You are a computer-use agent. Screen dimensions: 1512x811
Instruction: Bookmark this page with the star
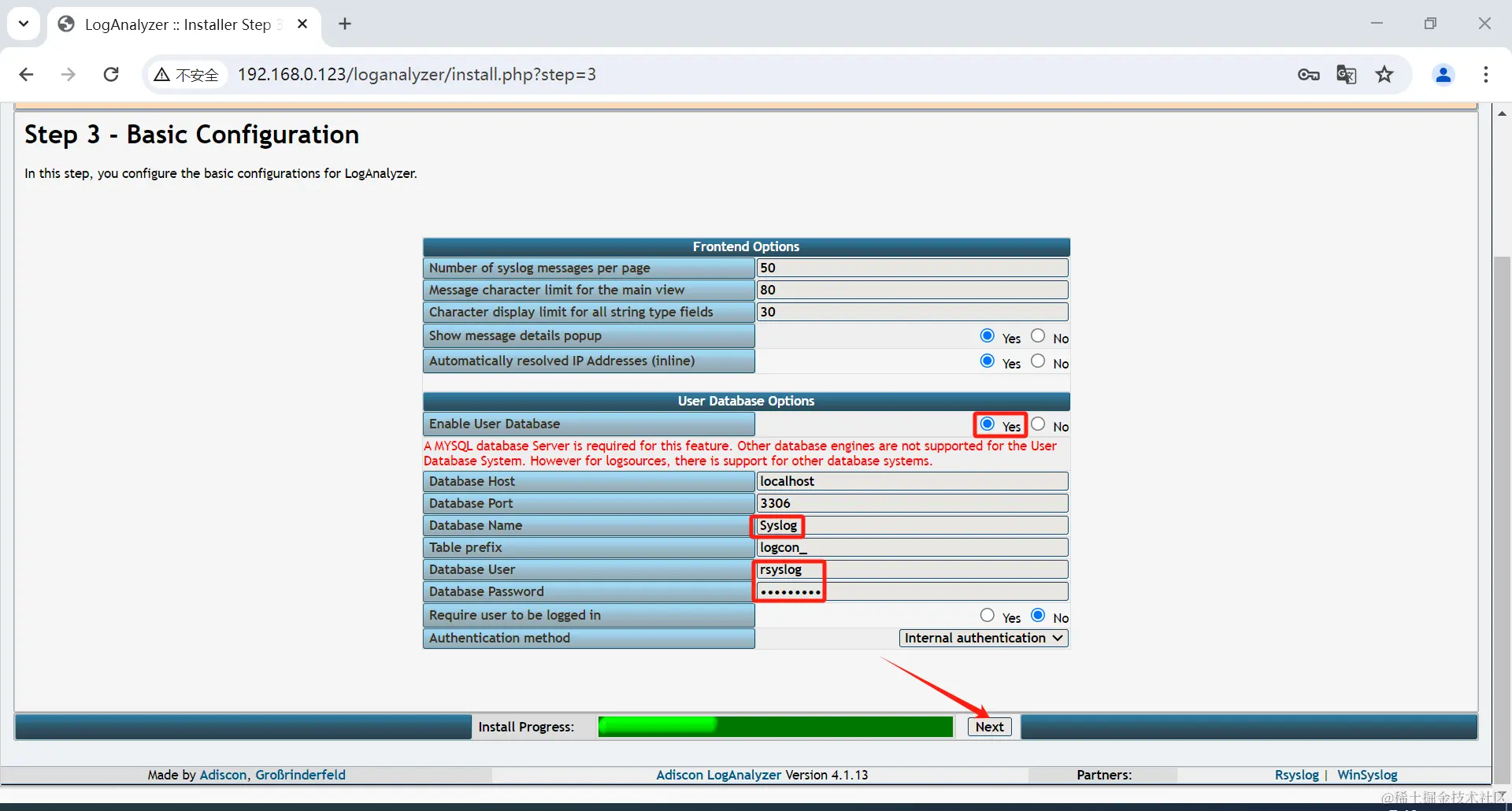point(1384,75)
